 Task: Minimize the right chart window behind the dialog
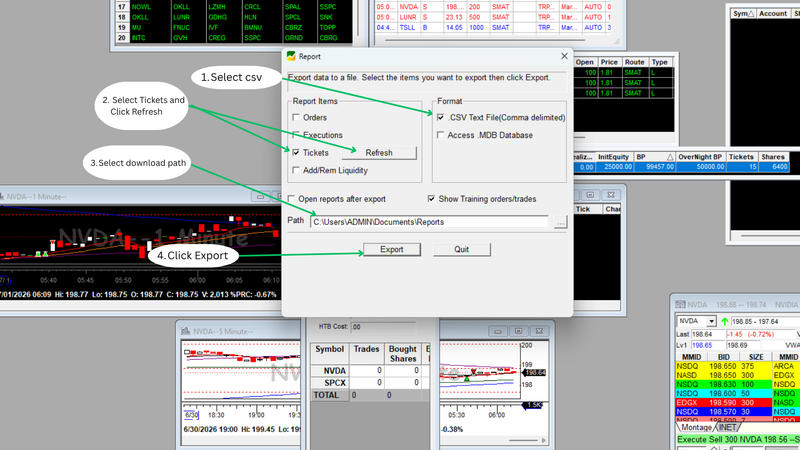point(497,331)
